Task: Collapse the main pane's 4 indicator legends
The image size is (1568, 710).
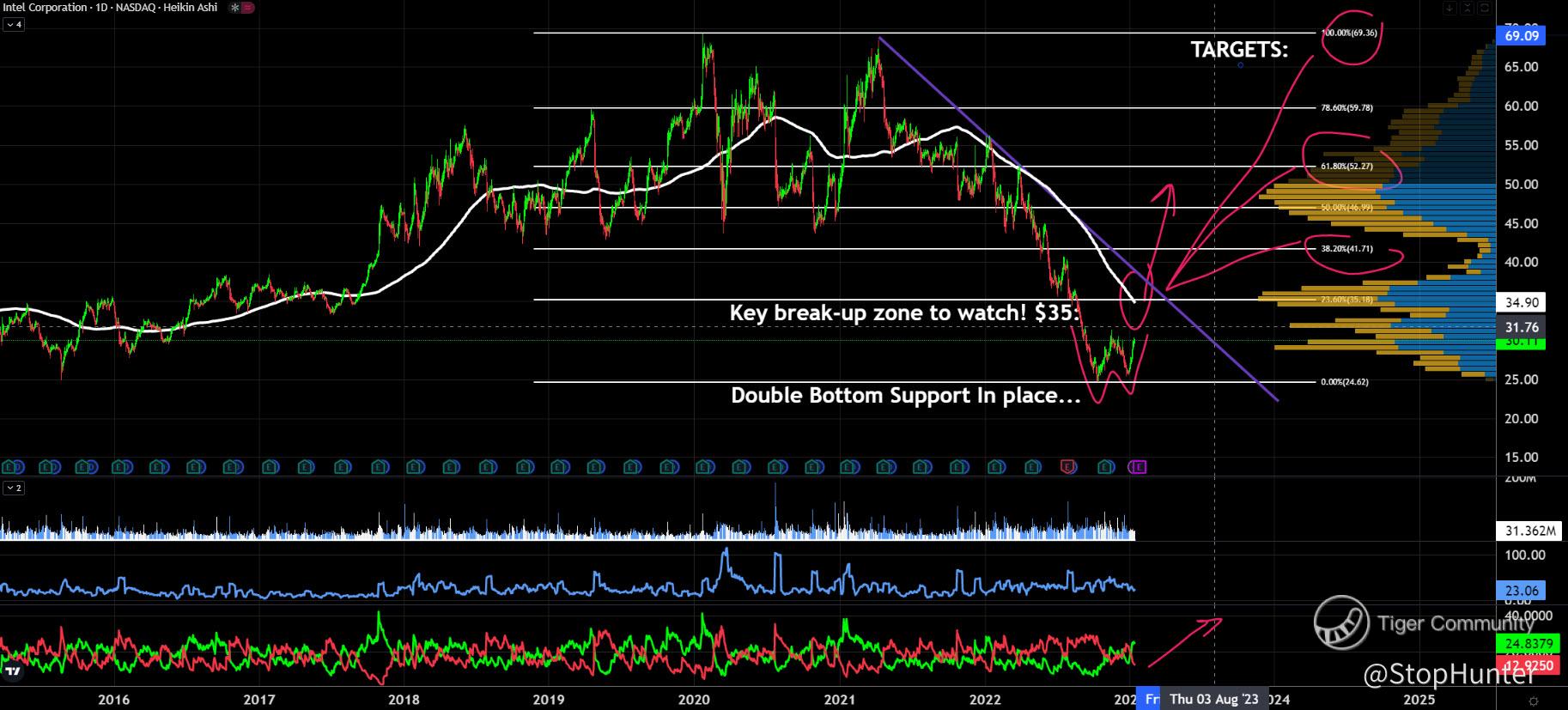Action: click(x=14, y=25)
